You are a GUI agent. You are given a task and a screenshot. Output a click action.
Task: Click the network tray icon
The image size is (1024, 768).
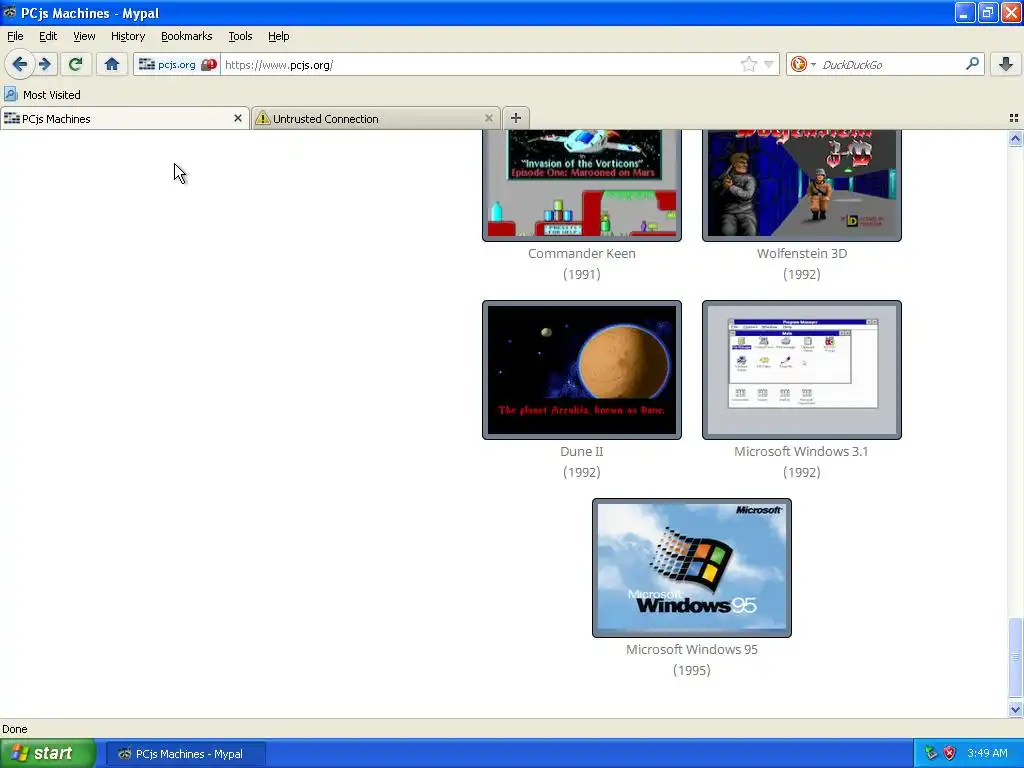click(931, 753)
